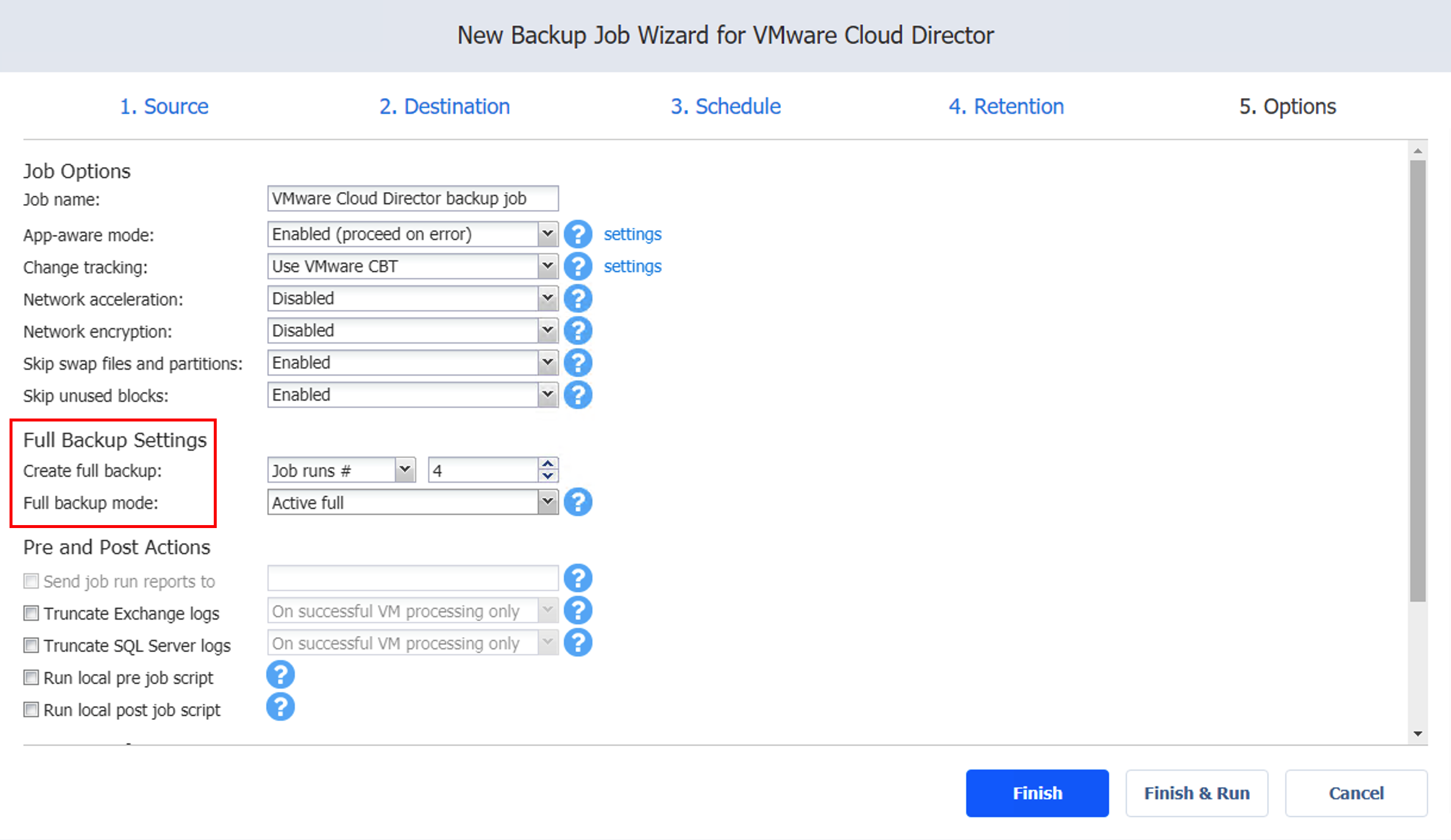Screen dimensions: 1451x840
Task: Open App-aware mode settings link
Action: tap(632, 234)
